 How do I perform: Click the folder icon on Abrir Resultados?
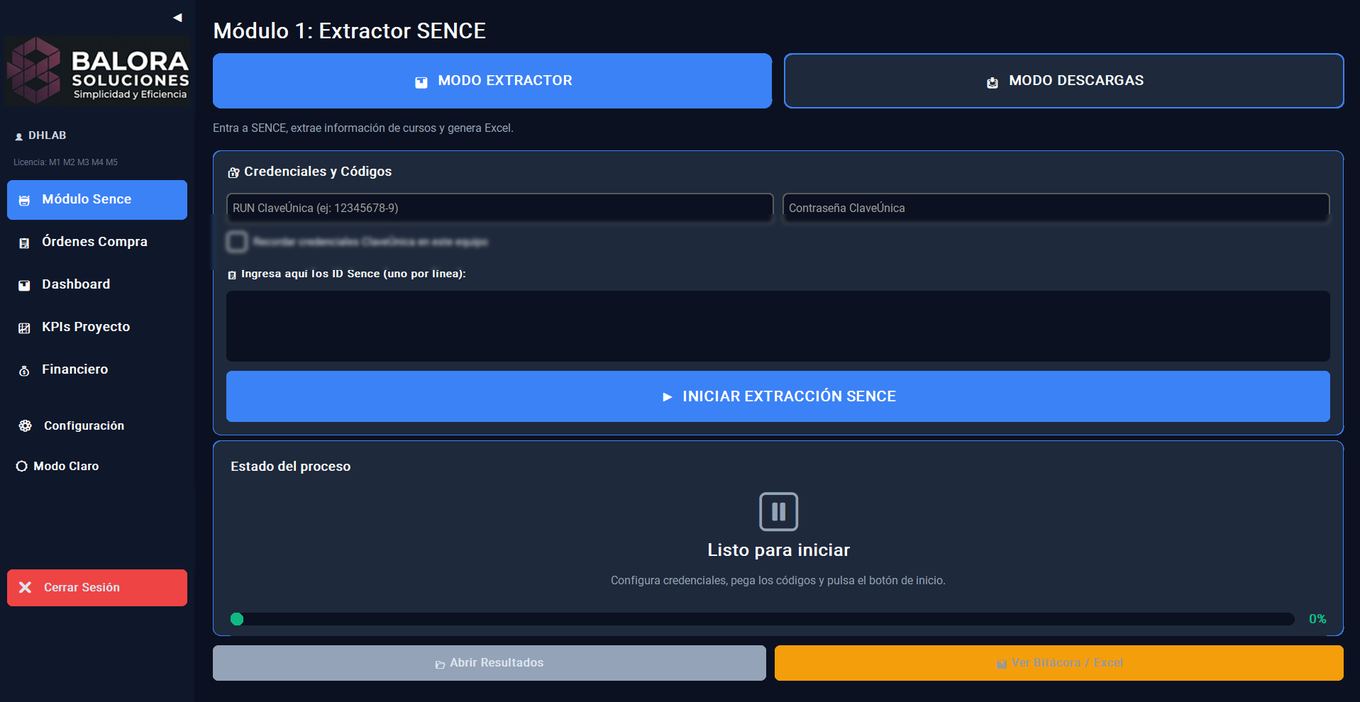[x=440, y=664]
